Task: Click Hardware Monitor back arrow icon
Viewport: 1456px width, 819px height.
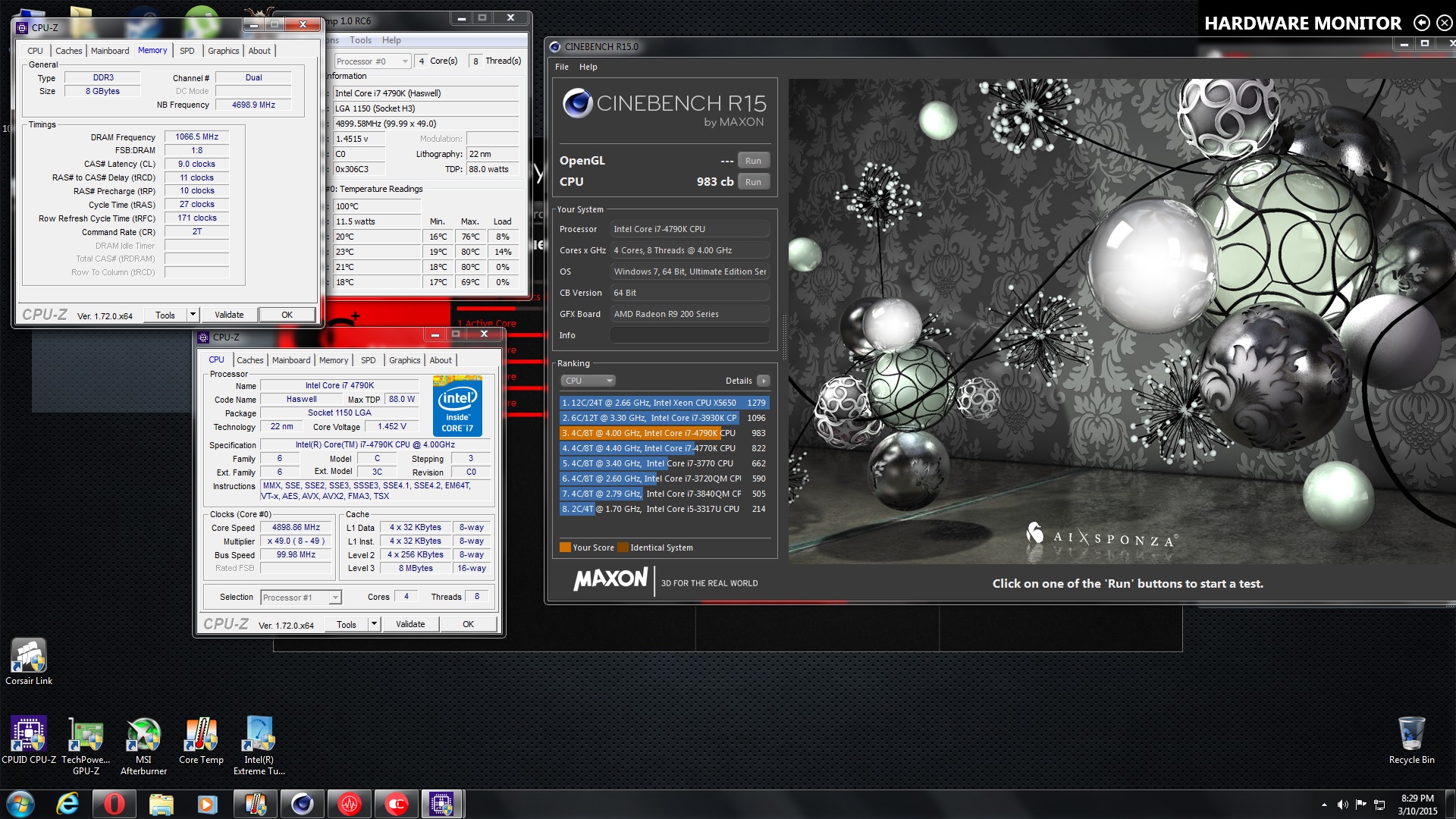Action: pyautogui.click(x=1422, y=23)
